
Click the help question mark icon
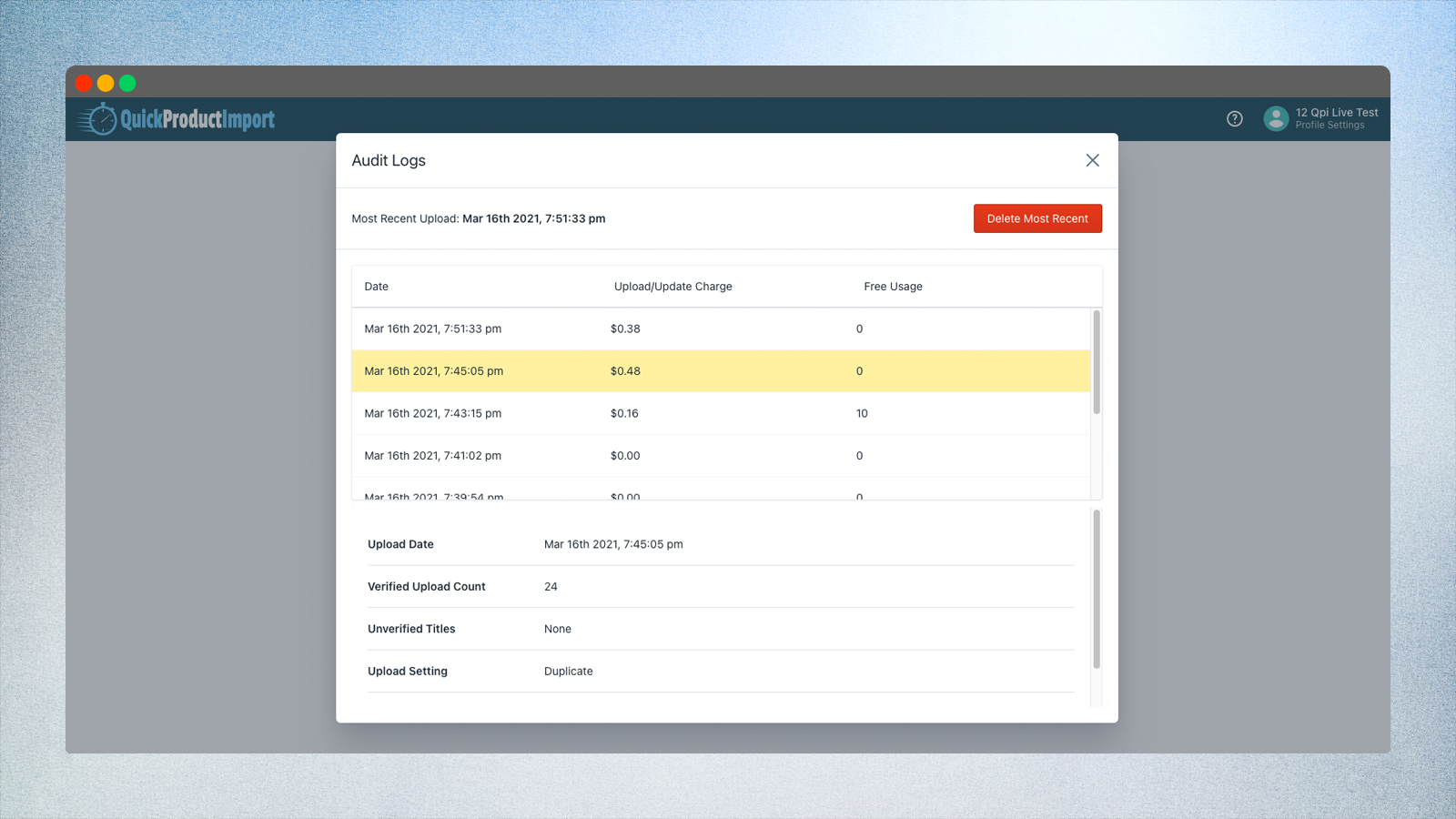pos(1235,119)
